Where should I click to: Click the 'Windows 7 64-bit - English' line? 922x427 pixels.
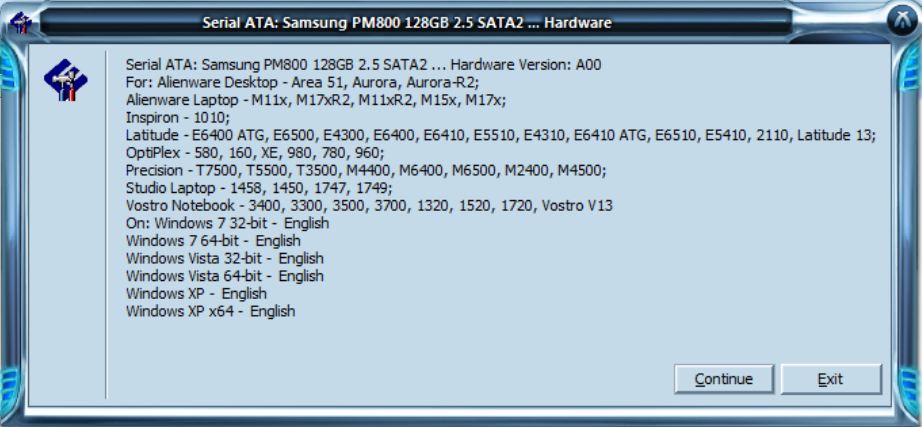[x=213, y=241]
